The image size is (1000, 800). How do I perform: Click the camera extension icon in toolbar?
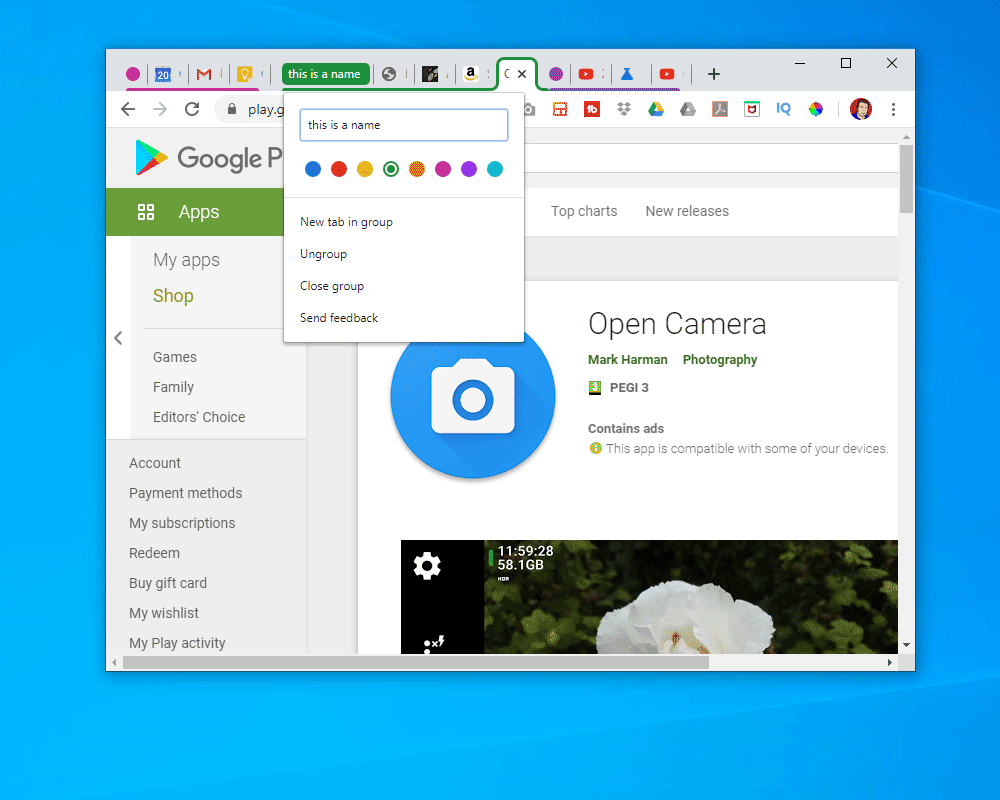point(528,110)
